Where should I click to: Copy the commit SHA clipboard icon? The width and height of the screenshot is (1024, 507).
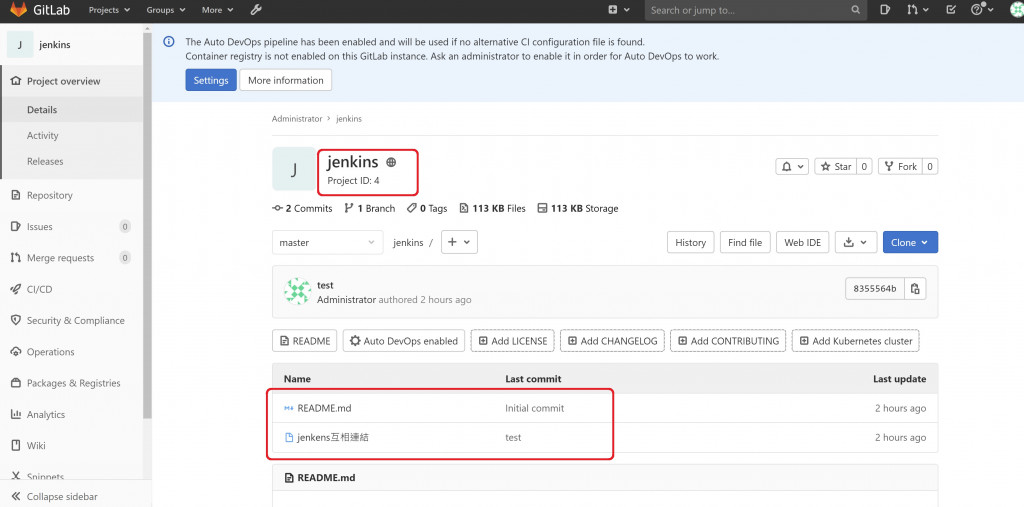pyautogui.click(x=916, y=289)
